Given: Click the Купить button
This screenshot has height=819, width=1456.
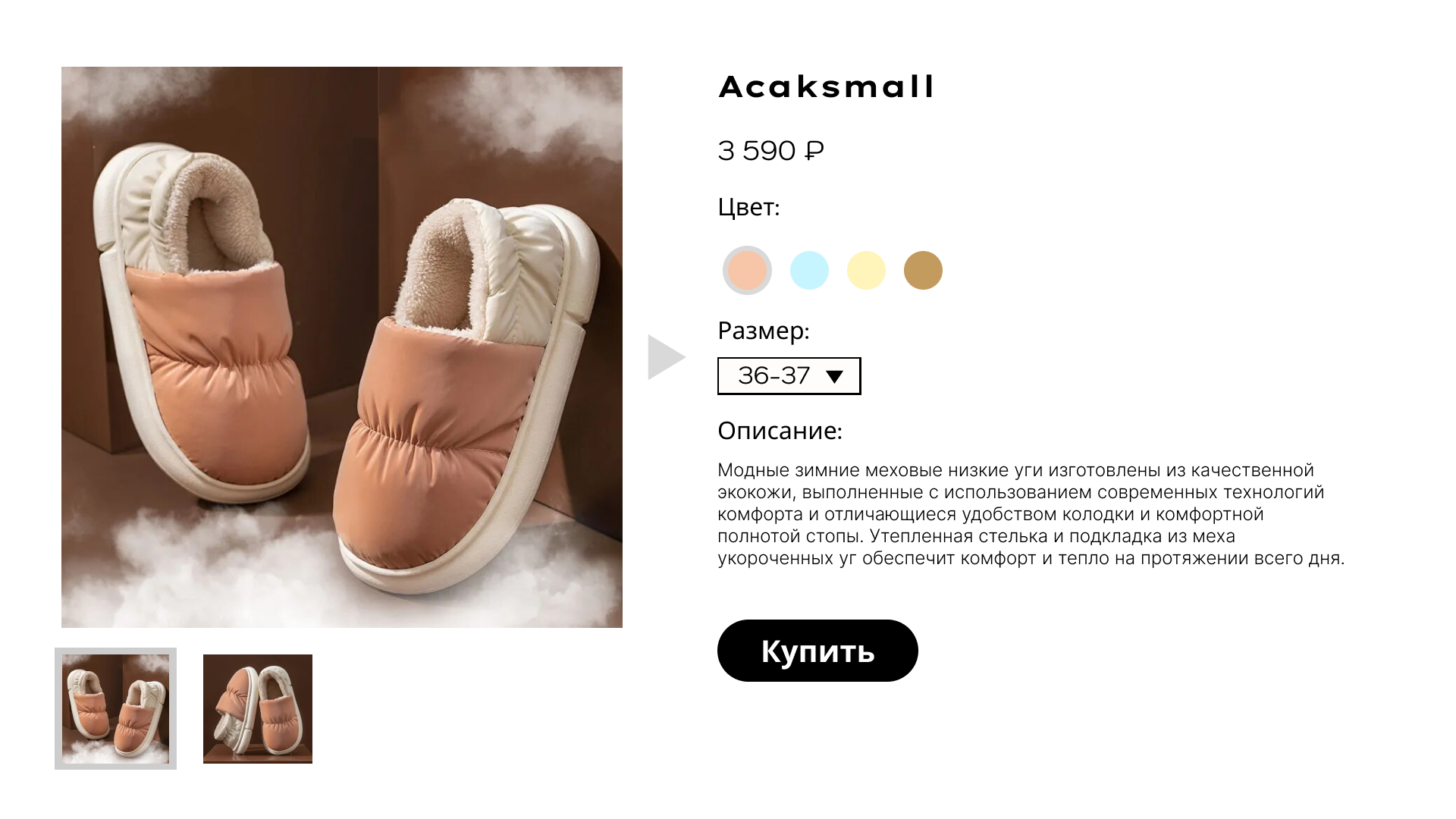Looking at the screenshot, I should click(817, 651).
